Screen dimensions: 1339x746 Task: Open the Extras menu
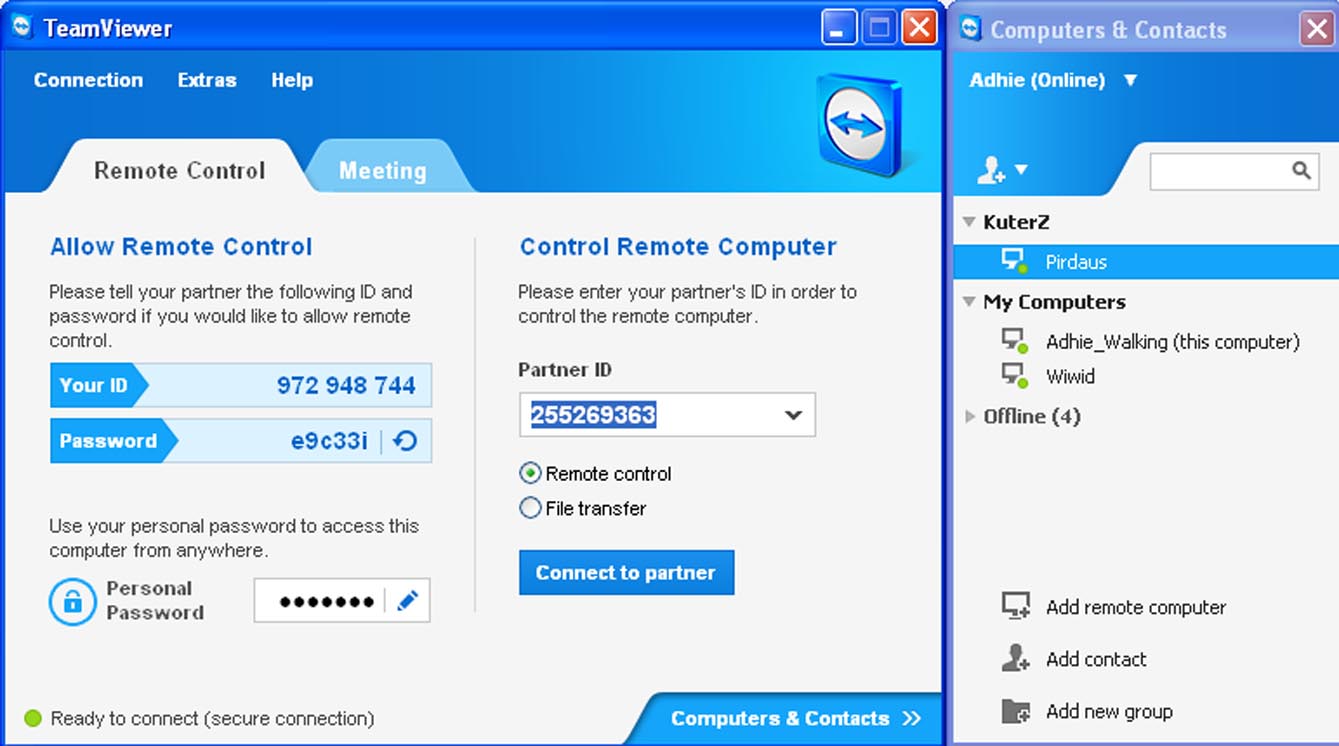click(207, 80)
